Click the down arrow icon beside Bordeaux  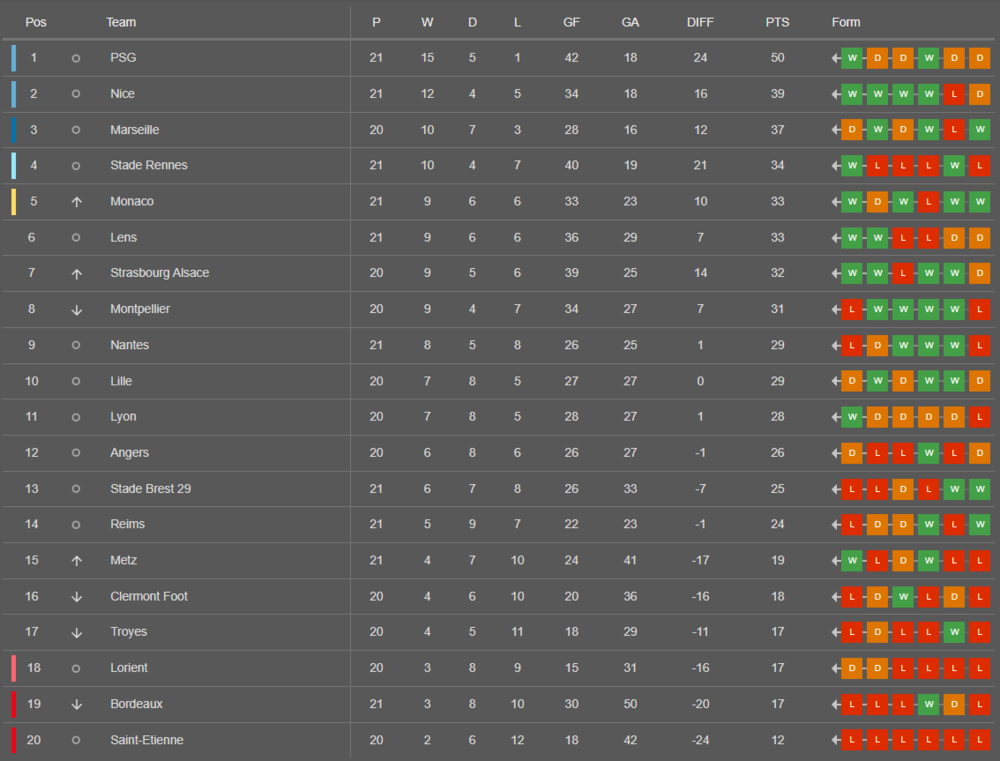point(77,704)
